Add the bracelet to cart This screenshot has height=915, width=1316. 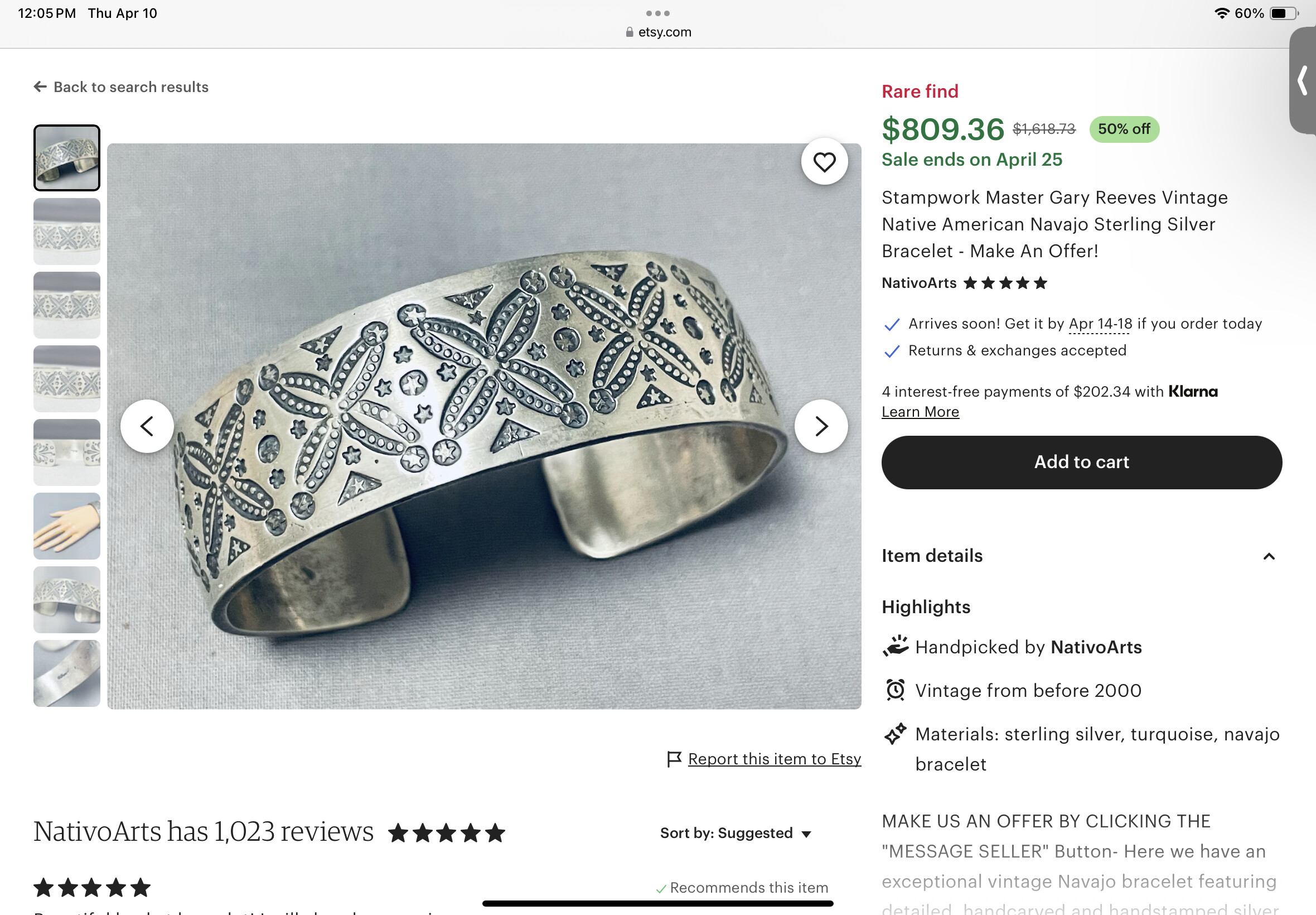[x=1081, y=462]
